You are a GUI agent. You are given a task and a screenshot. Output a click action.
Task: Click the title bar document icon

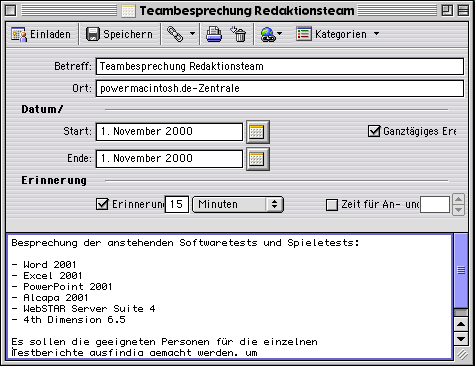pos(128,11)
